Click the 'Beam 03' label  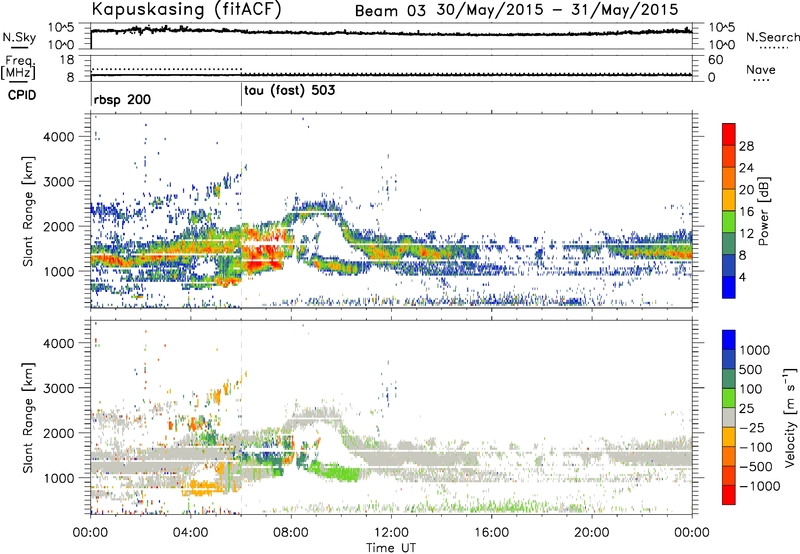(390, 11)
